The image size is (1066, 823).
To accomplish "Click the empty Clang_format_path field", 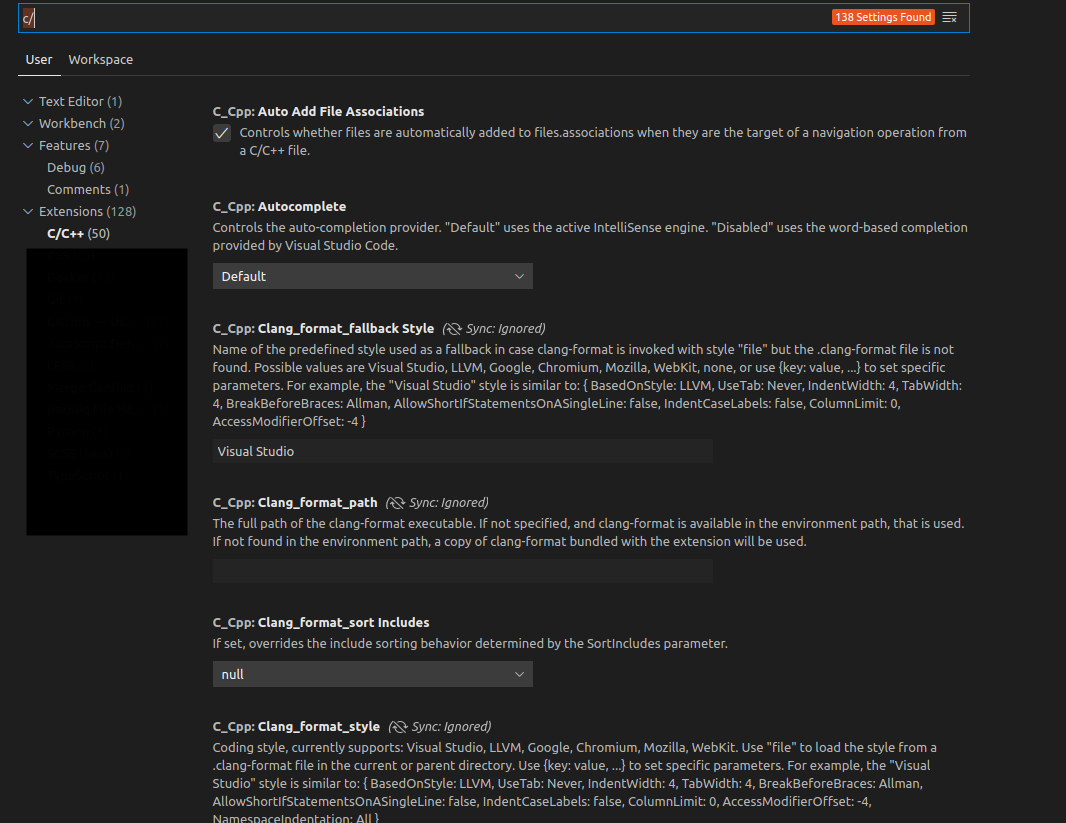I will point(462,570).
